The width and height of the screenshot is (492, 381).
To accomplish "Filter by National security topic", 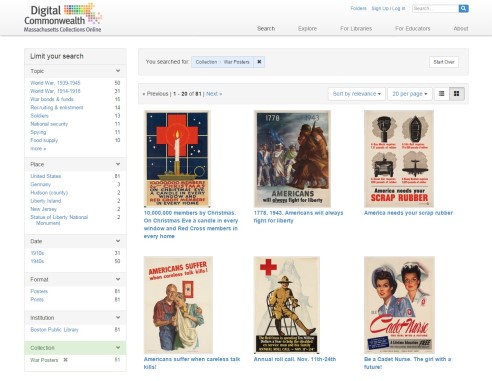I will tap(49, 124).
